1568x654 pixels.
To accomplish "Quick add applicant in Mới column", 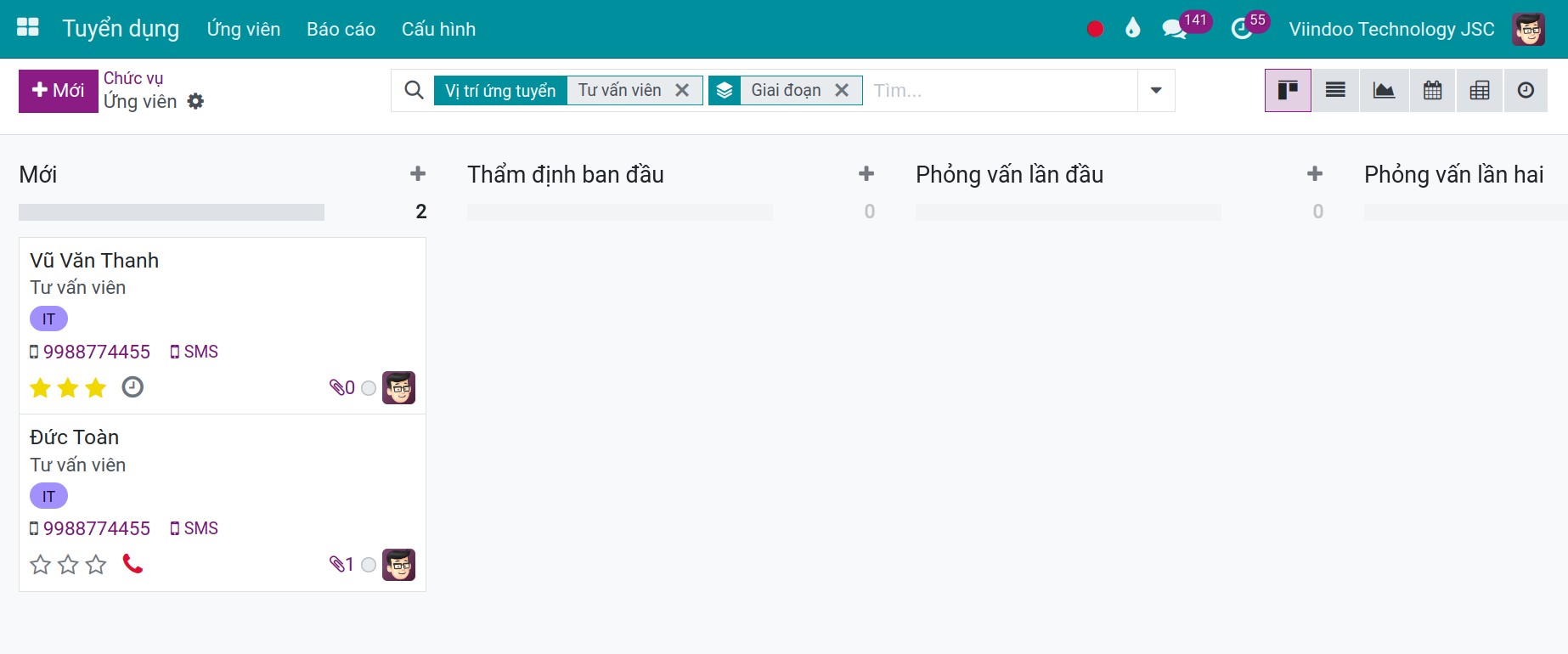I will click(x=418, y=174).
